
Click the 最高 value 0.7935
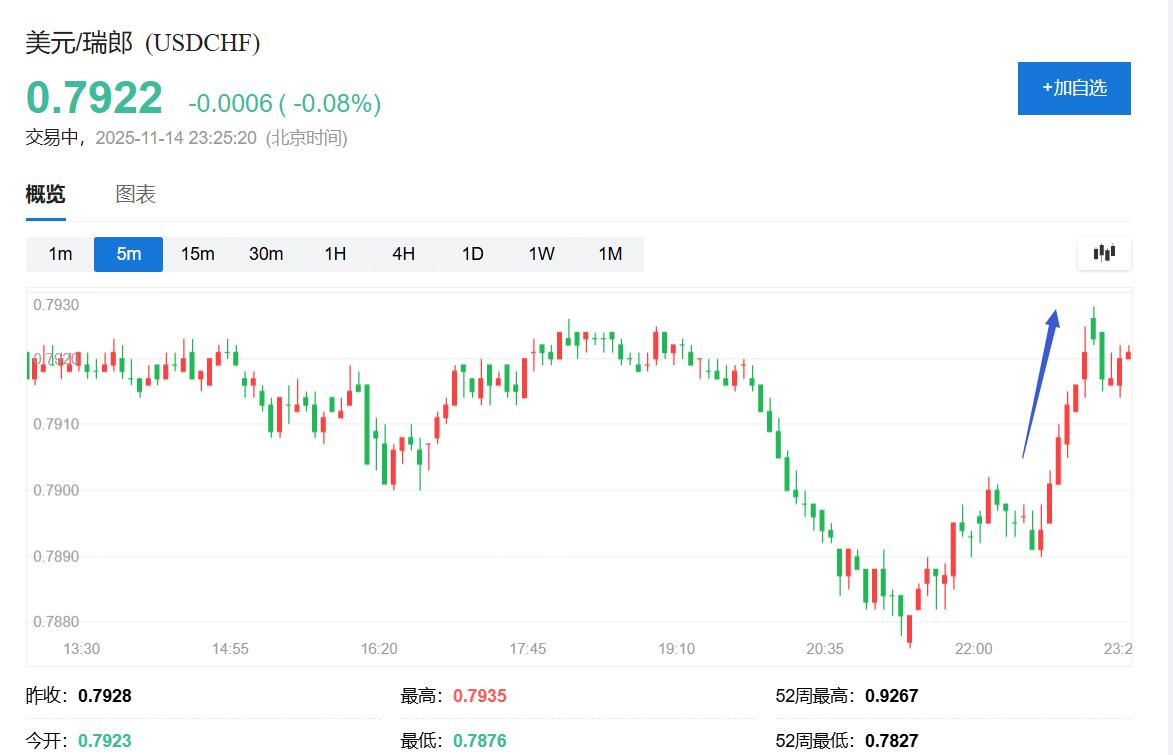coord(479,696)
